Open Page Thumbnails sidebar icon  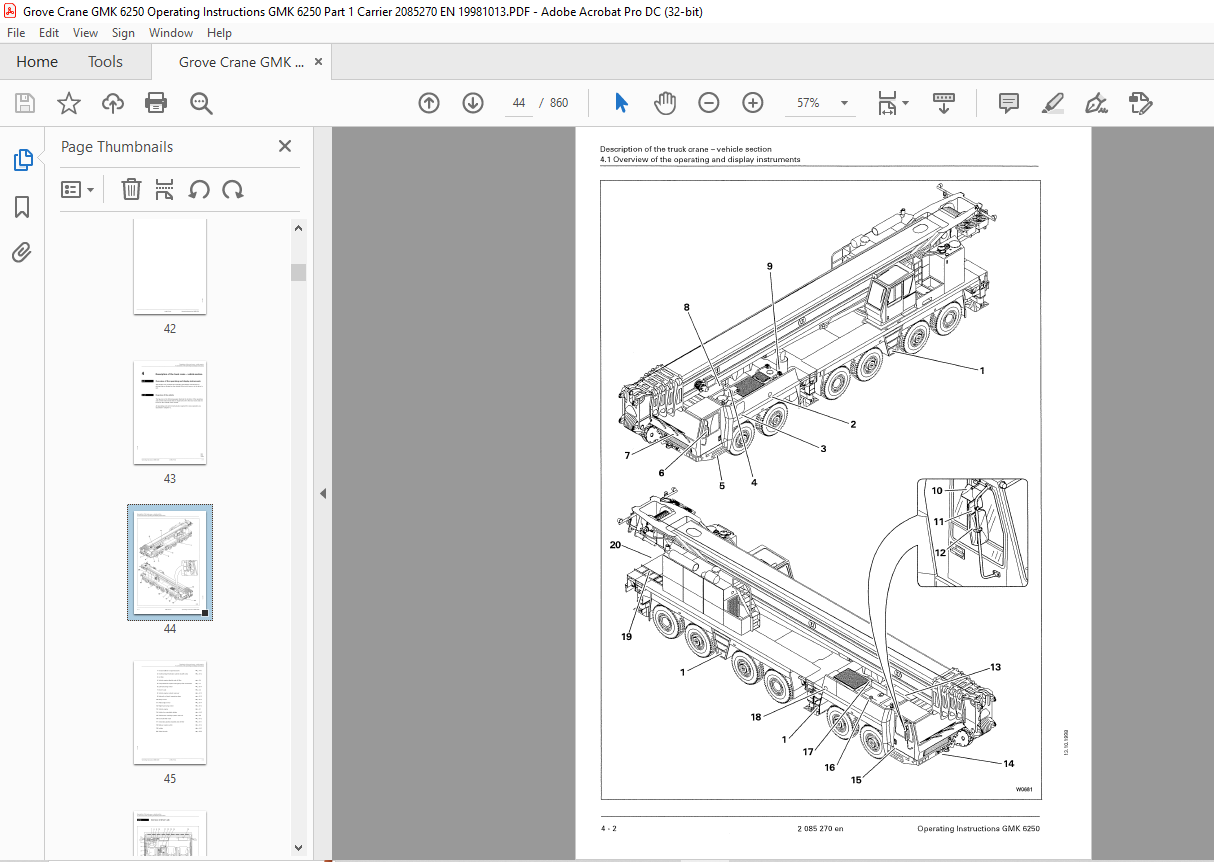pos(22,160)
